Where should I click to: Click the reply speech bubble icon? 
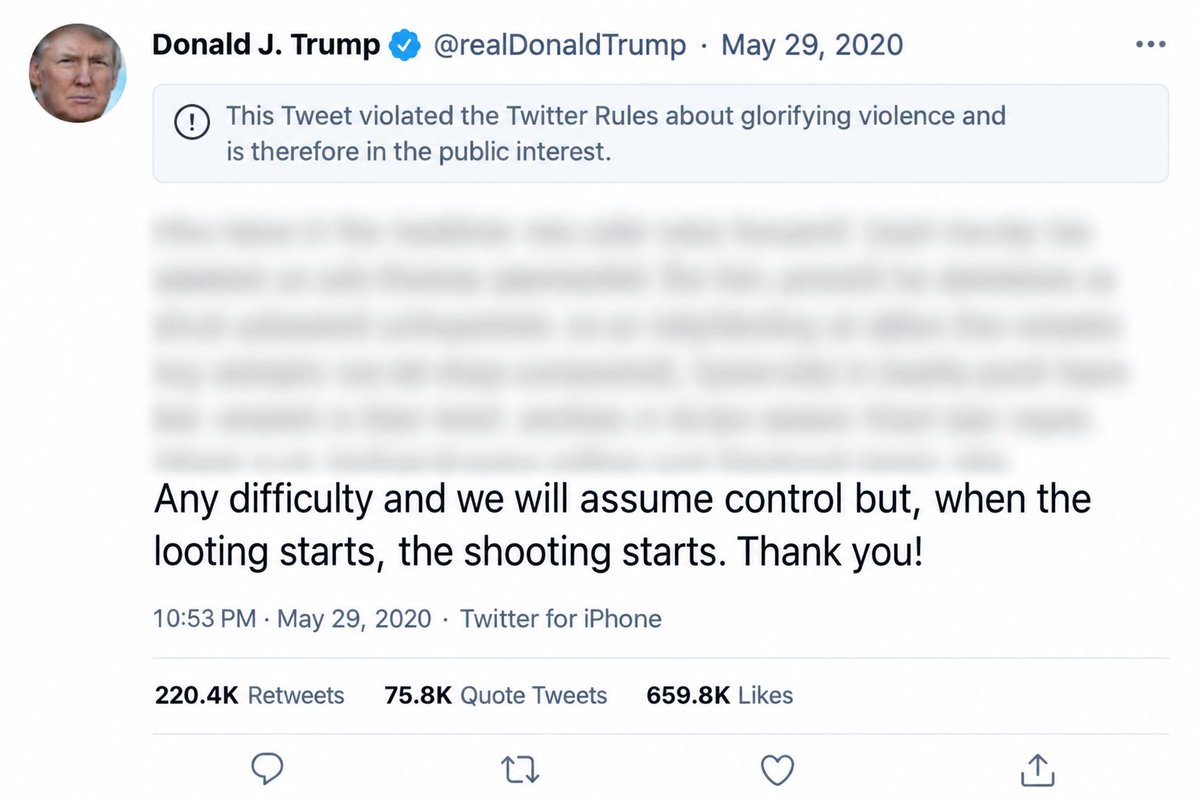(x=265, y=769)
